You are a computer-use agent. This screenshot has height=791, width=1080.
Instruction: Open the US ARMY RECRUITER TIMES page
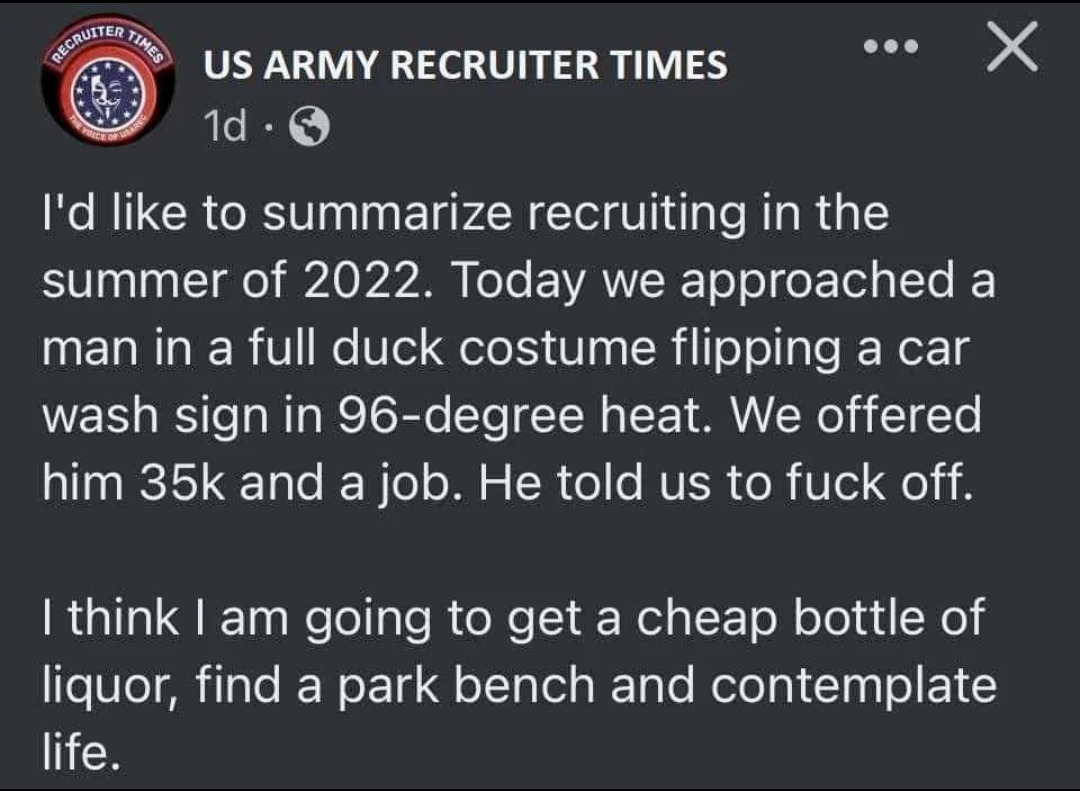466,65
